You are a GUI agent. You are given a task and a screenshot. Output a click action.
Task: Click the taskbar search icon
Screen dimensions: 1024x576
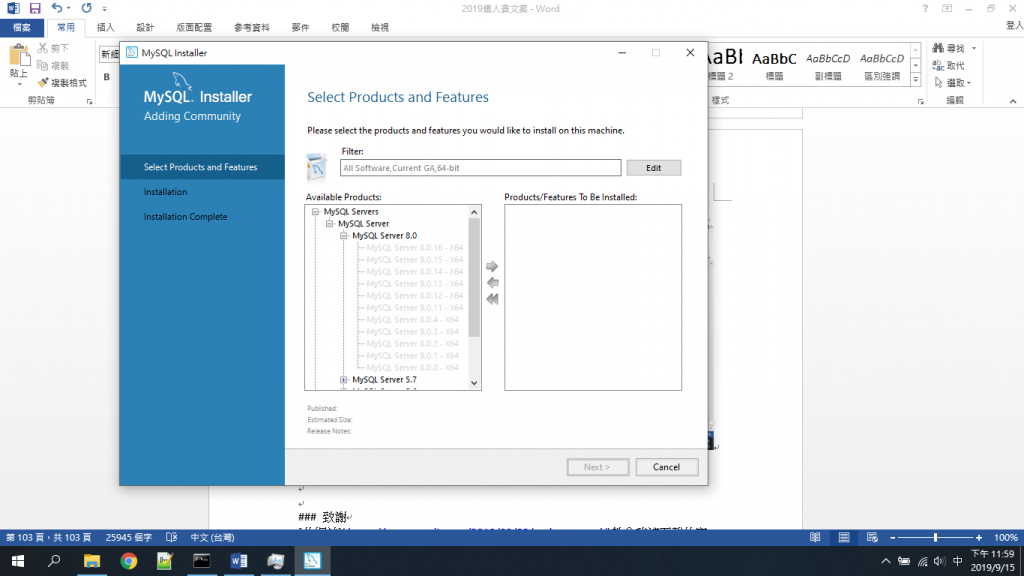[54, 561]
